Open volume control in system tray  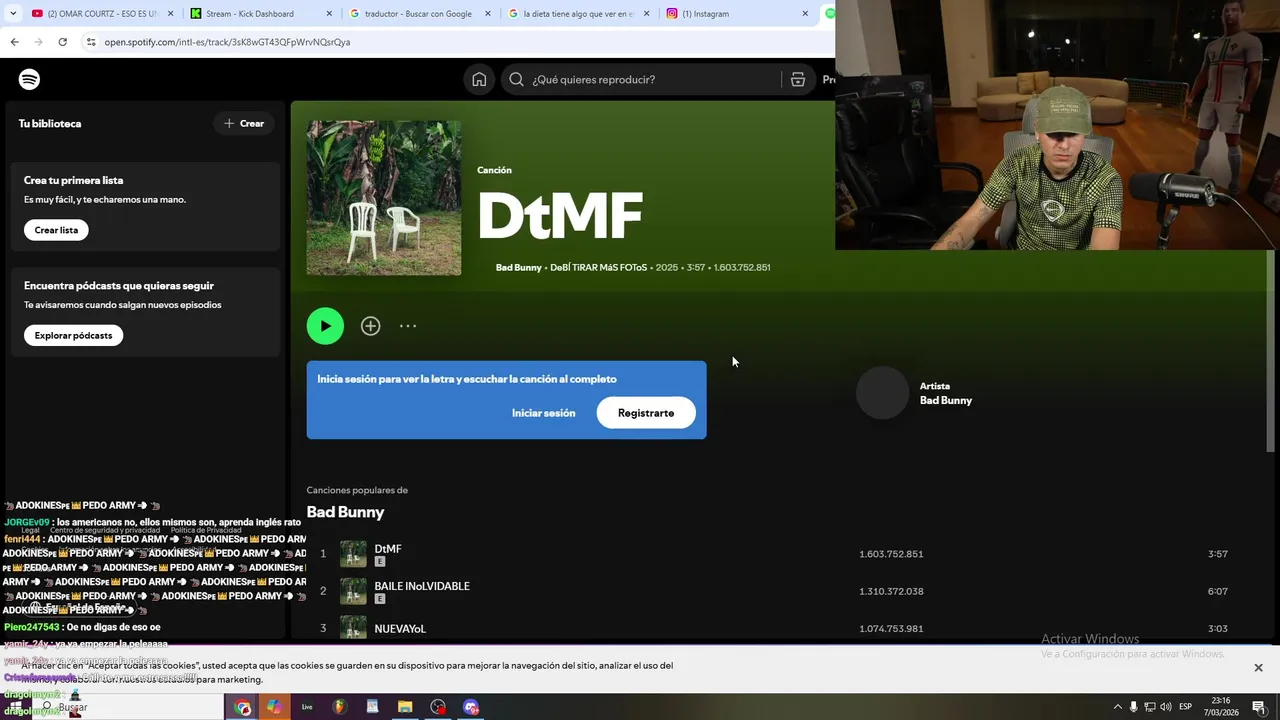1165,707
